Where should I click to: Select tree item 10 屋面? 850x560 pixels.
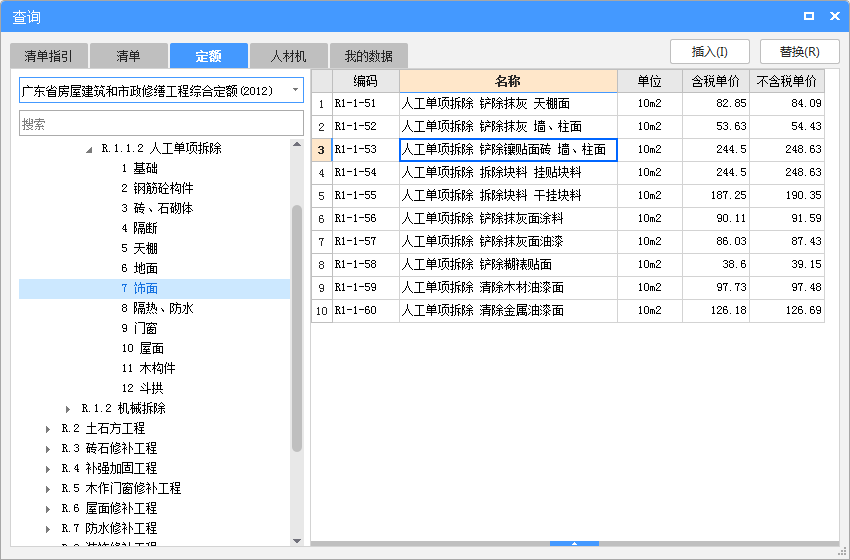(x=143, y=348)
